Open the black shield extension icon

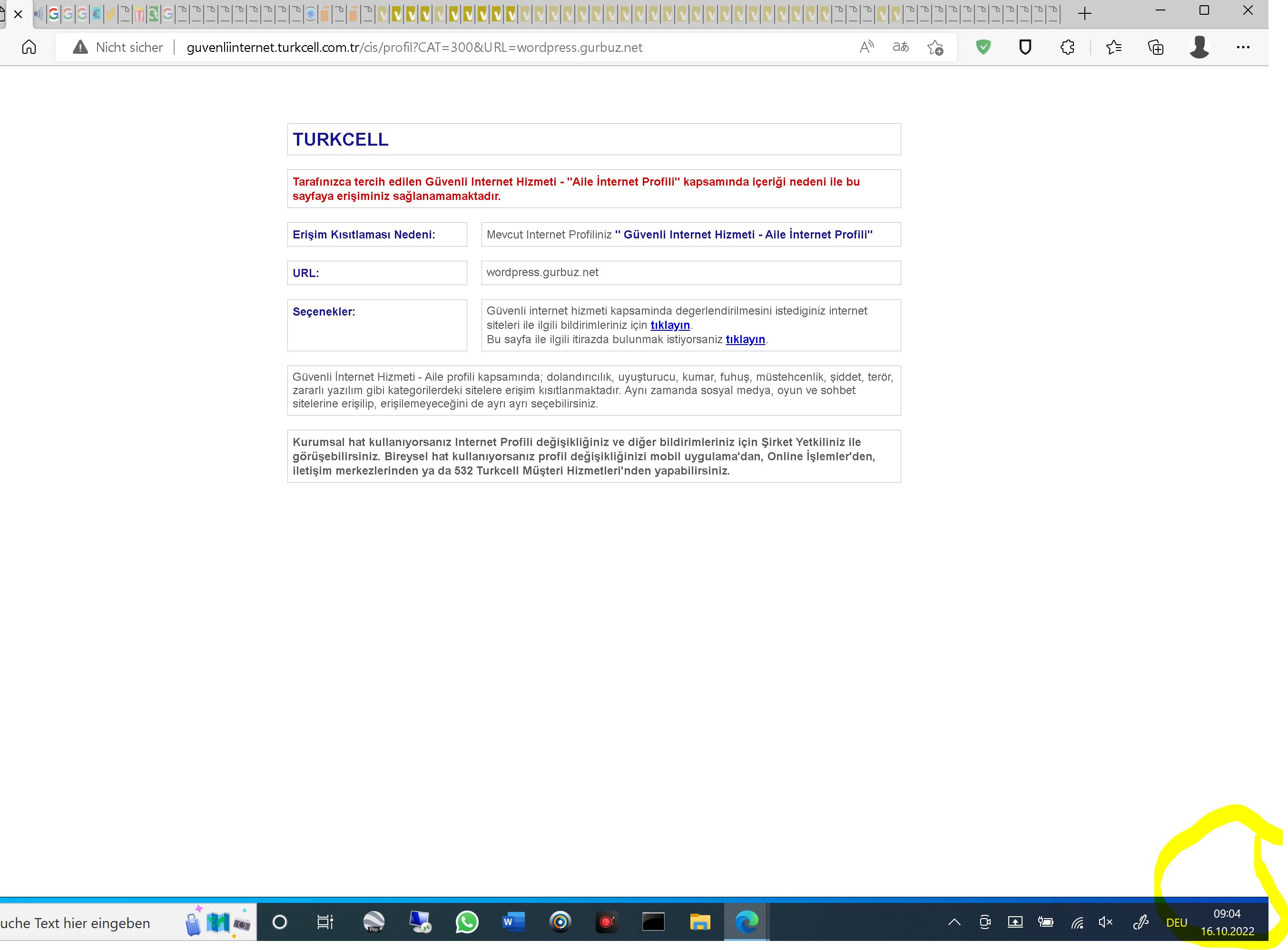click(x=1025, y=47)
